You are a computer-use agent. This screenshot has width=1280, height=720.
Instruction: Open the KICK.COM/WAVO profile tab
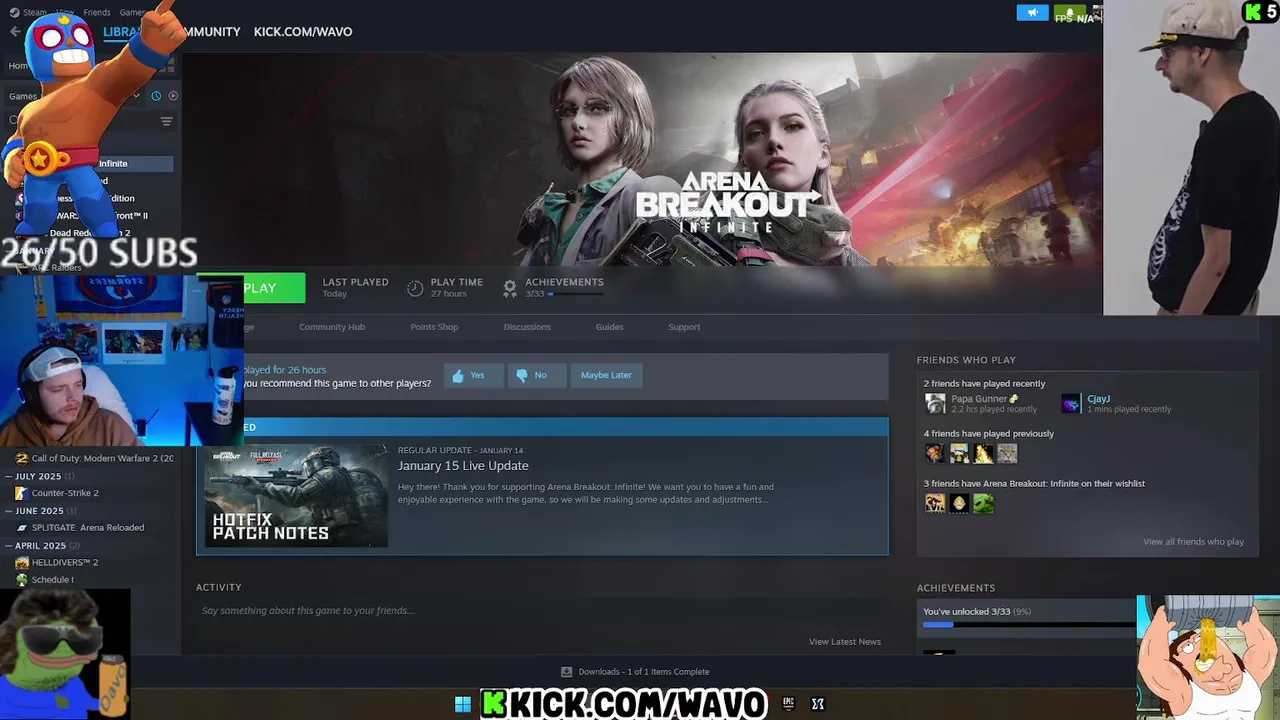303,32
